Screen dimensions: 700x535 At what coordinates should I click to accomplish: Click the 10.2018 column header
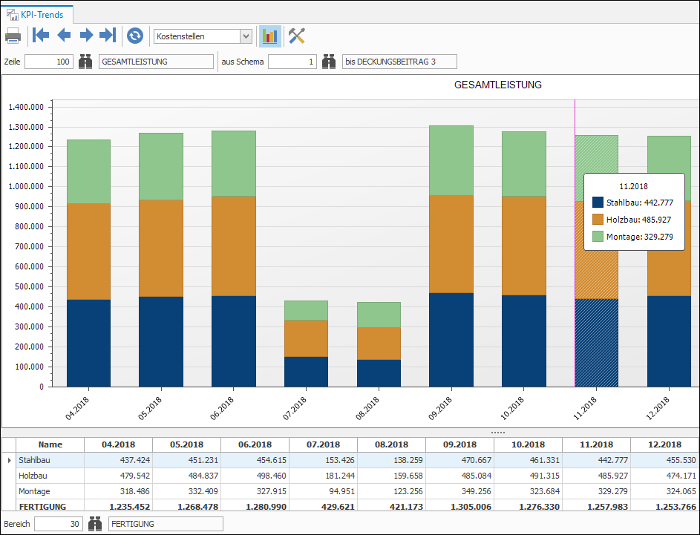tap(528, 444)
